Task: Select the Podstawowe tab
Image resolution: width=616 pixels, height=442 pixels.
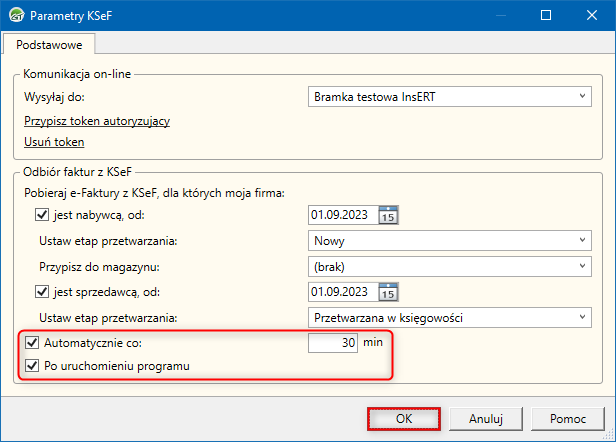Action: click(49, 43)
